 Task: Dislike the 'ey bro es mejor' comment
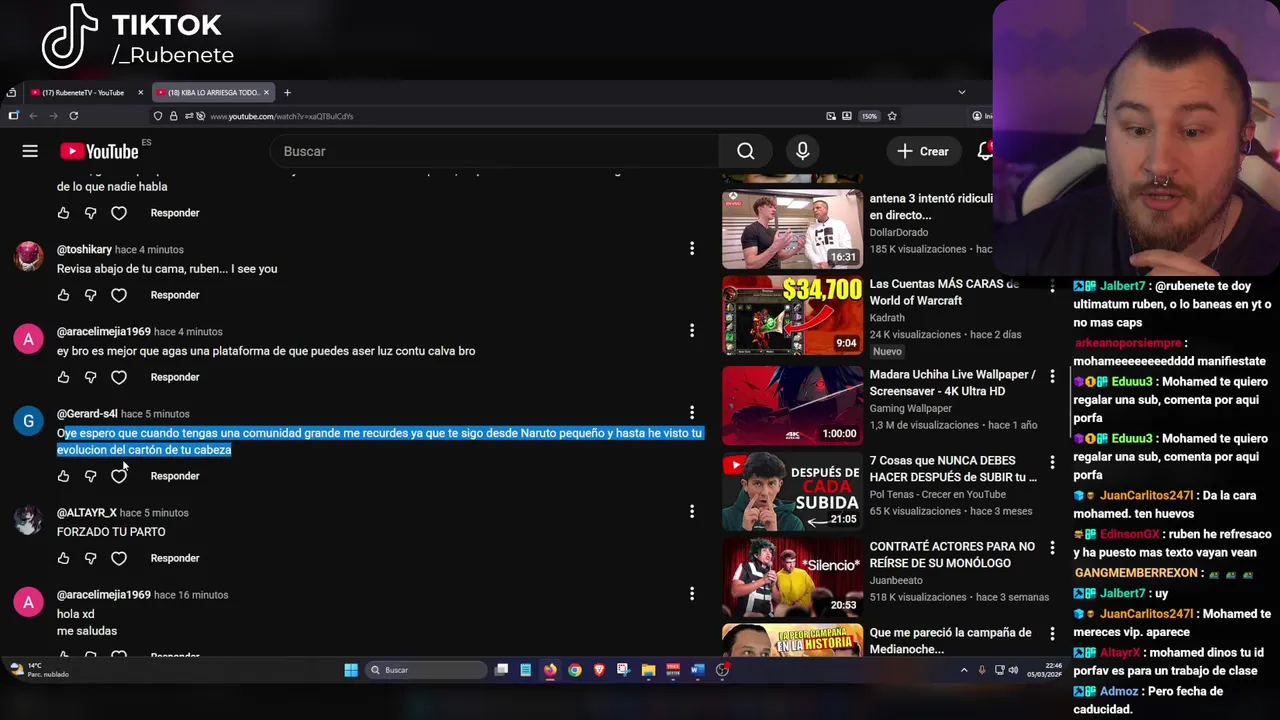90,377
